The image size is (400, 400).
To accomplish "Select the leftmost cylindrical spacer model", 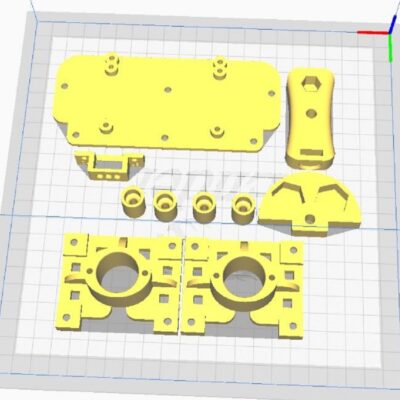I will coord(133,201).
